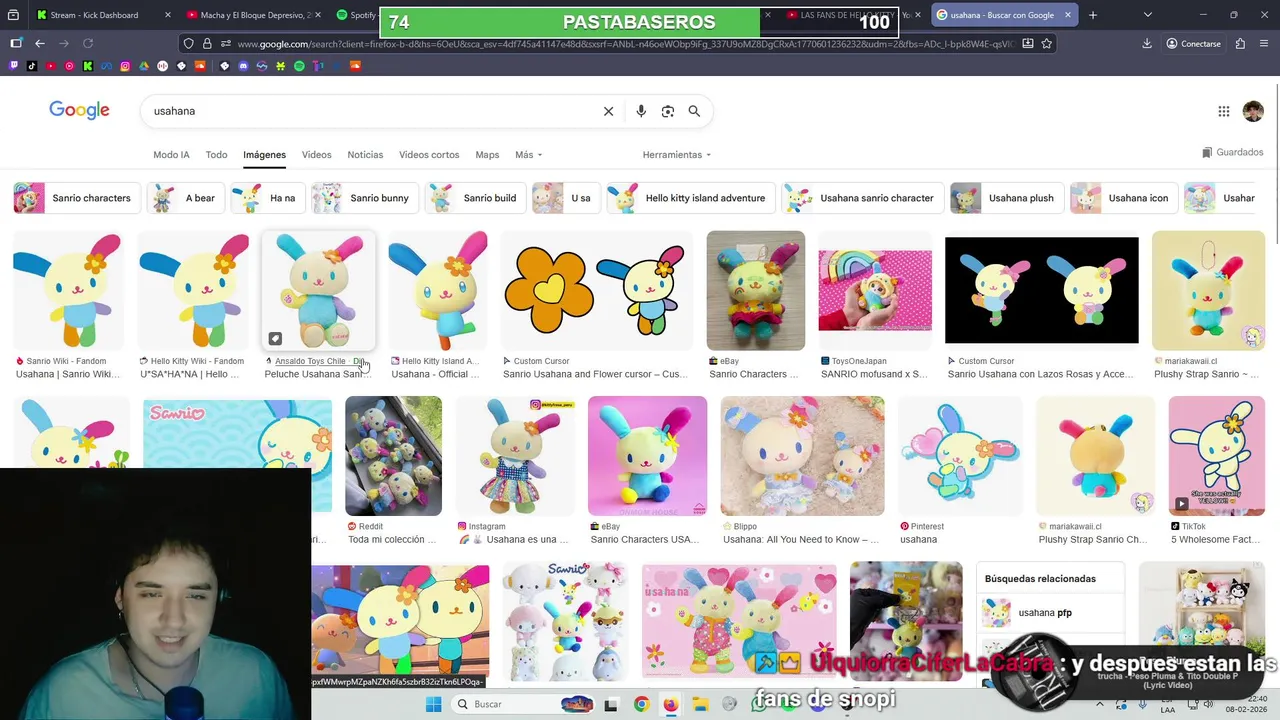Open the Kick bookmark
Screen dimensions: 1280x720
click(x=88, y=66)
